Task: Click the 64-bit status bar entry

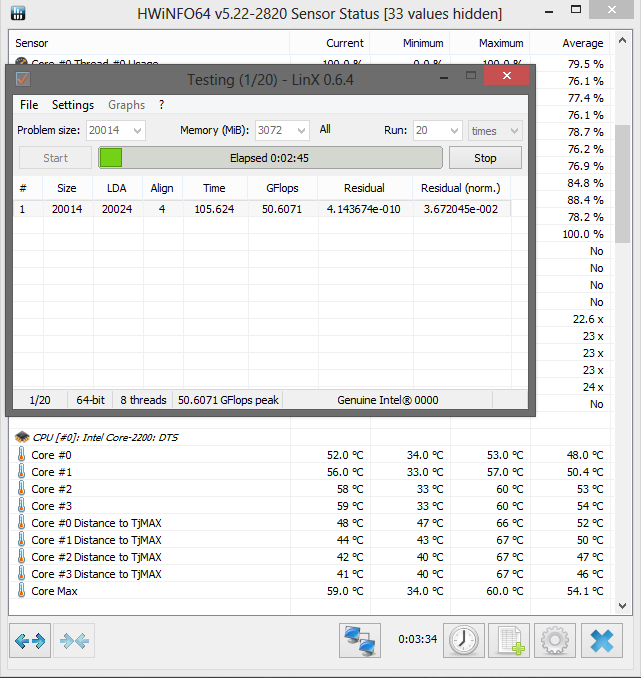Action: click(x=90, y=400)
